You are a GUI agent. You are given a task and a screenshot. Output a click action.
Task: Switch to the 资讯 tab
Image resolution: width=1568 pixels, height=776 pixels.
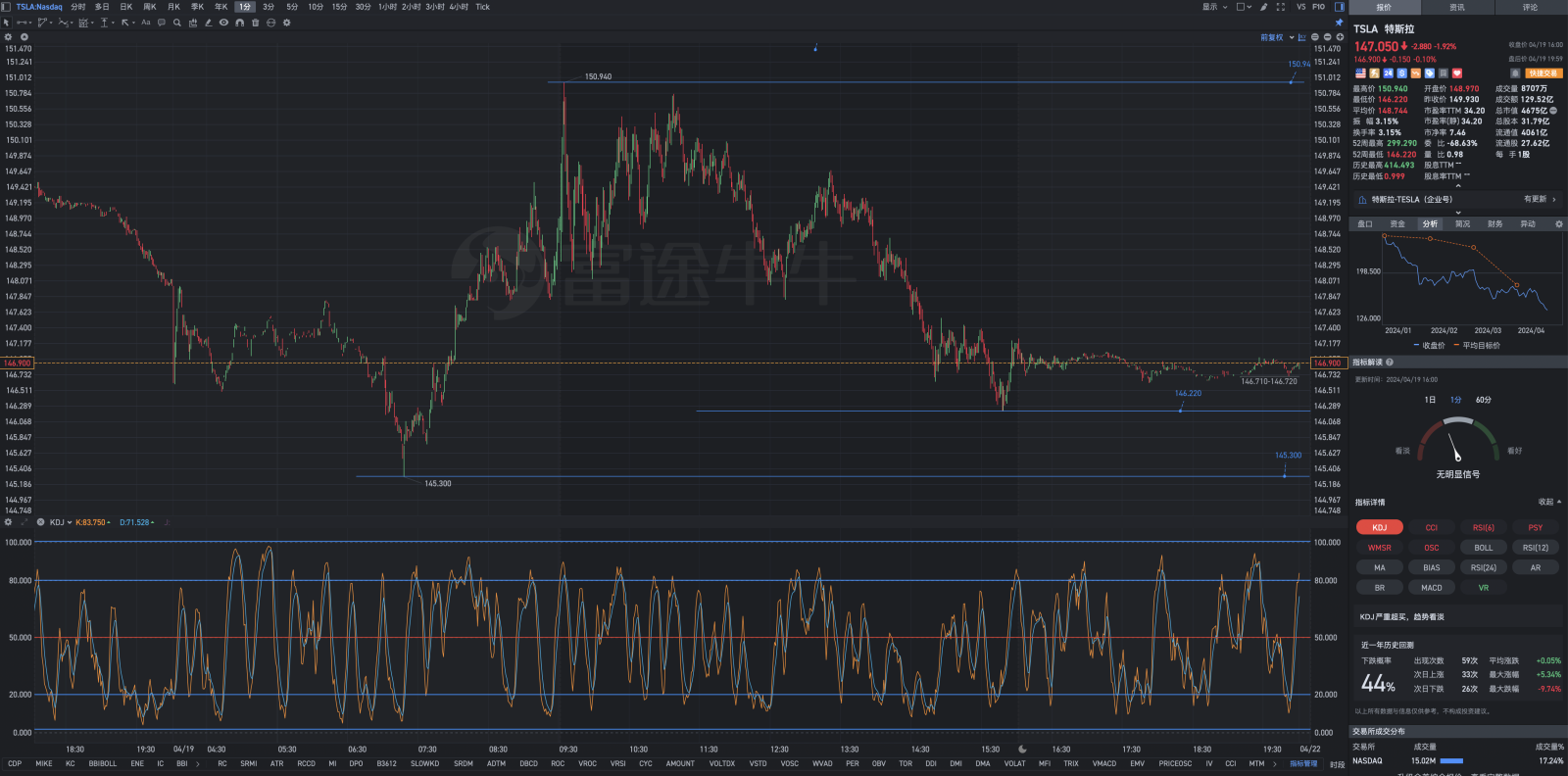click(1457, 7)
